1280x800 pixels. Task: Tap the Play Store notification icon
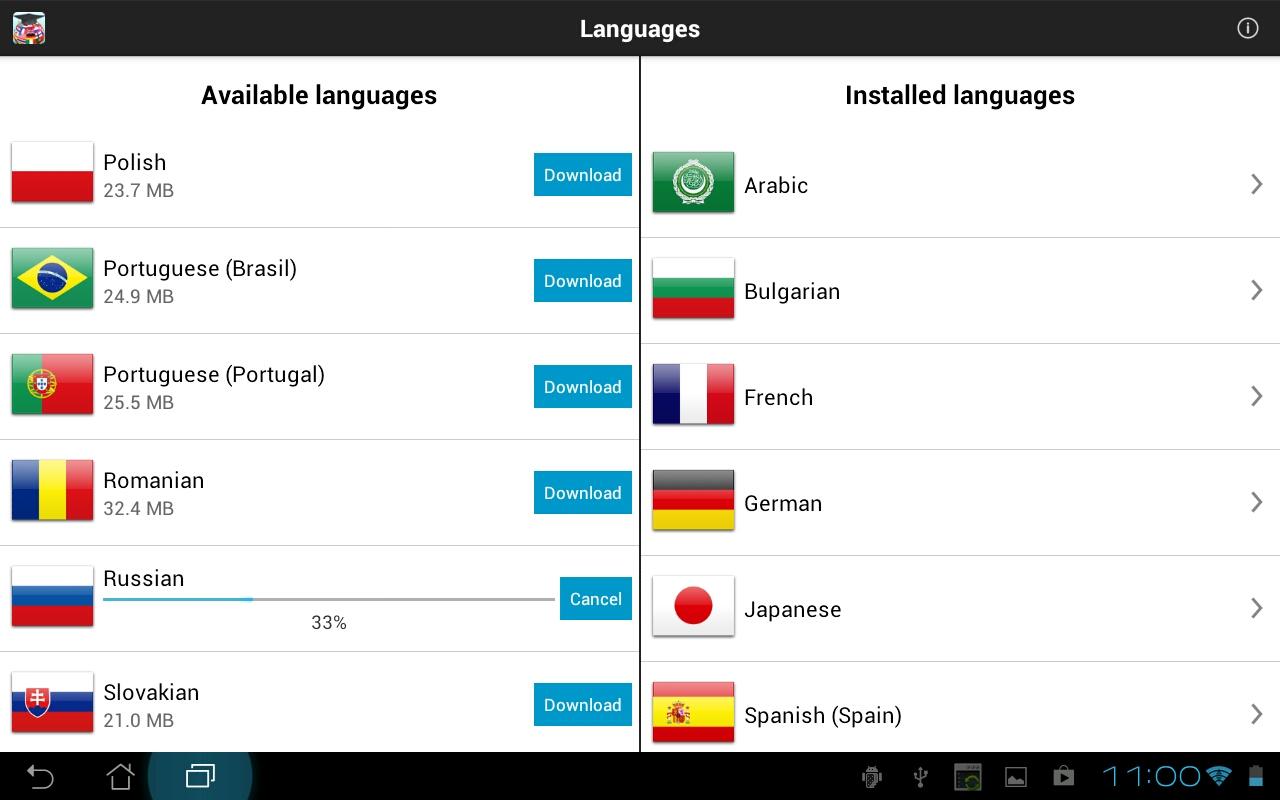coord(1063,777)
